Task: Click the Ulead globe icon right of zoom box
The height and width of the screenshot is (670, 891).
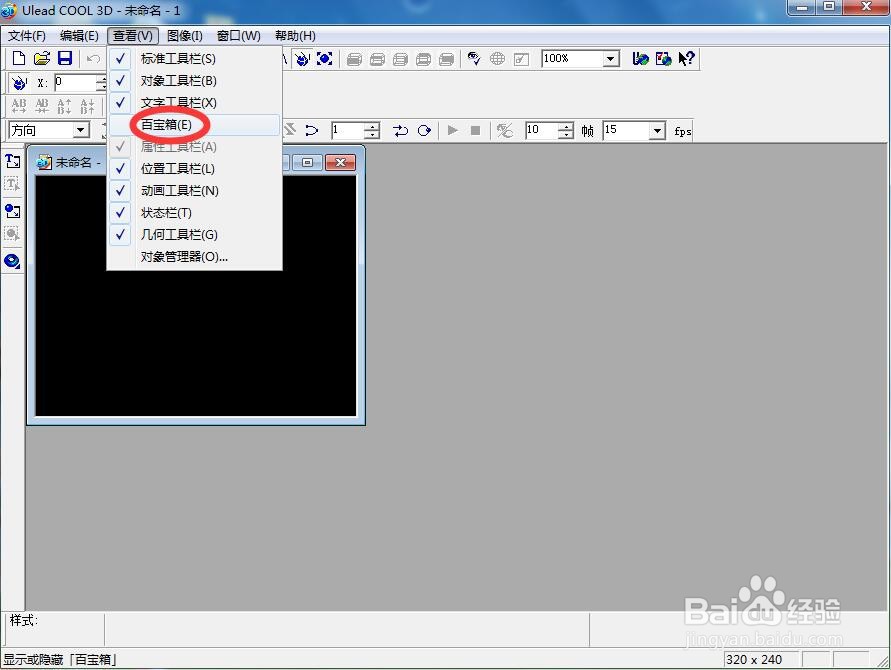Action: pos(640,59)
